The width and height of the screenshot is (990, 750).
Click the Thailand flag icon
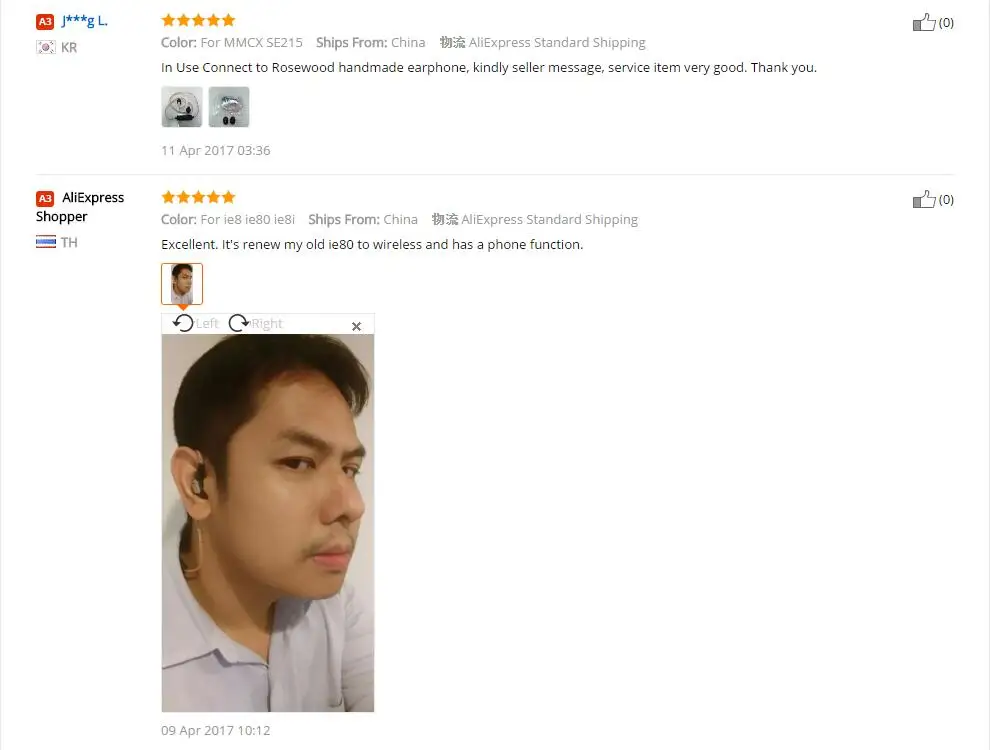coord(45,242)
